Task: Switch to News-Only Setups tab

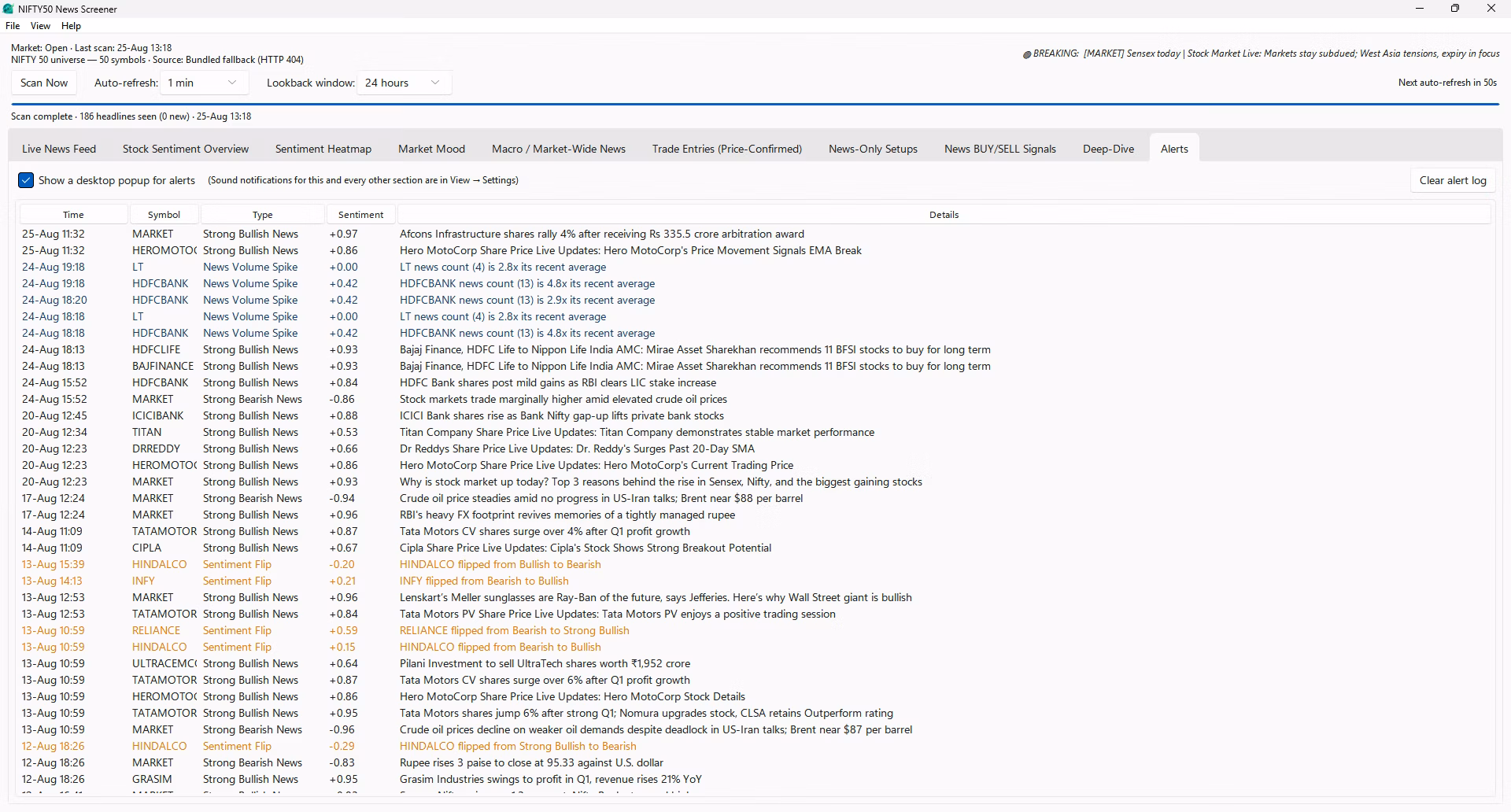Action: [873, 149]
